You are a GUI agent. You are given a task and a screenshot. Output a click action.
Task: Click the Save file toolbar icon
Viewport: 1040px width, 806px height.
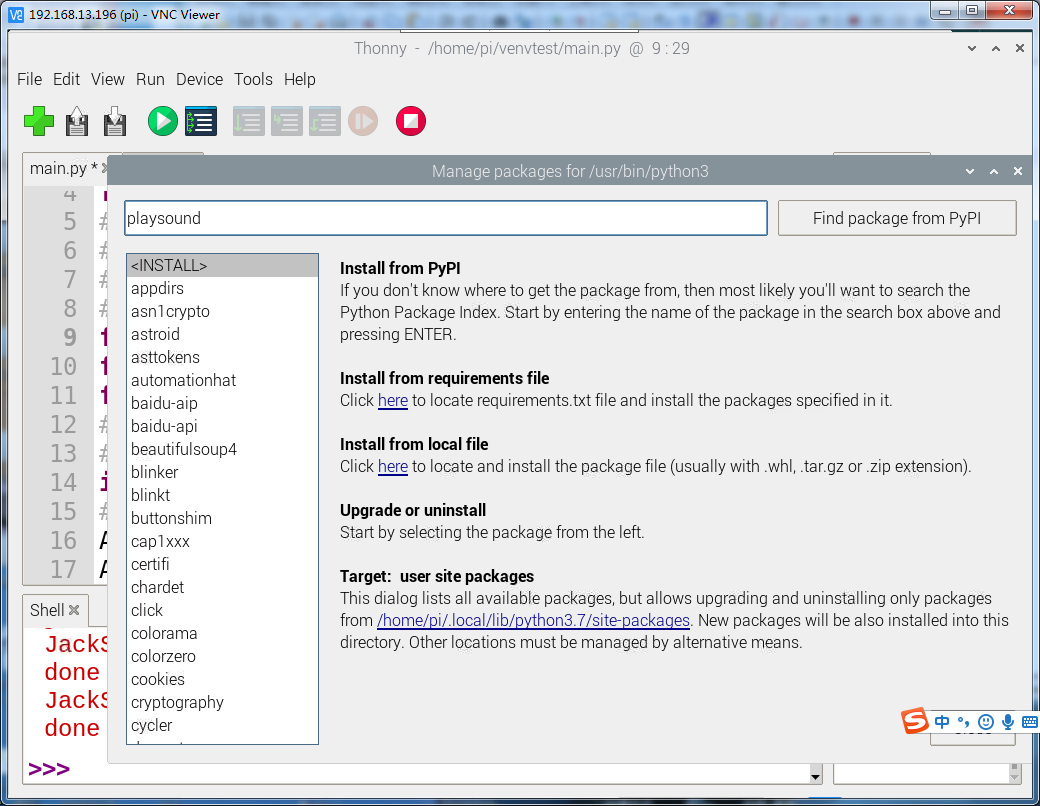115,121
